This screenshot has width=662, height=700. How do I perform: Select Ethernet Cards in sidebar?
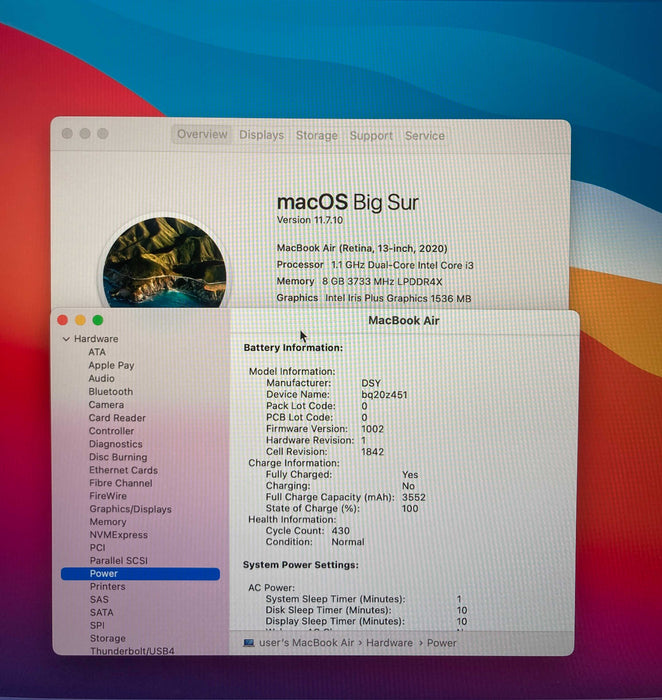(x=123, y=470)
